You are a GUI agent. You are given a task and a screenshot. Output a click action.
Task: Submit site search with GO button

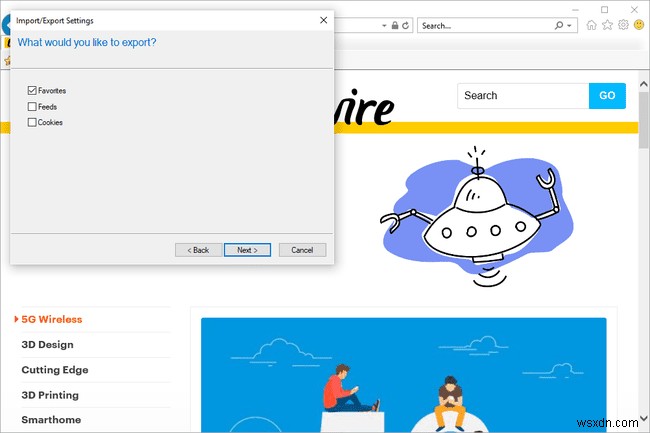pyautogui.click(x=607, y=96)
